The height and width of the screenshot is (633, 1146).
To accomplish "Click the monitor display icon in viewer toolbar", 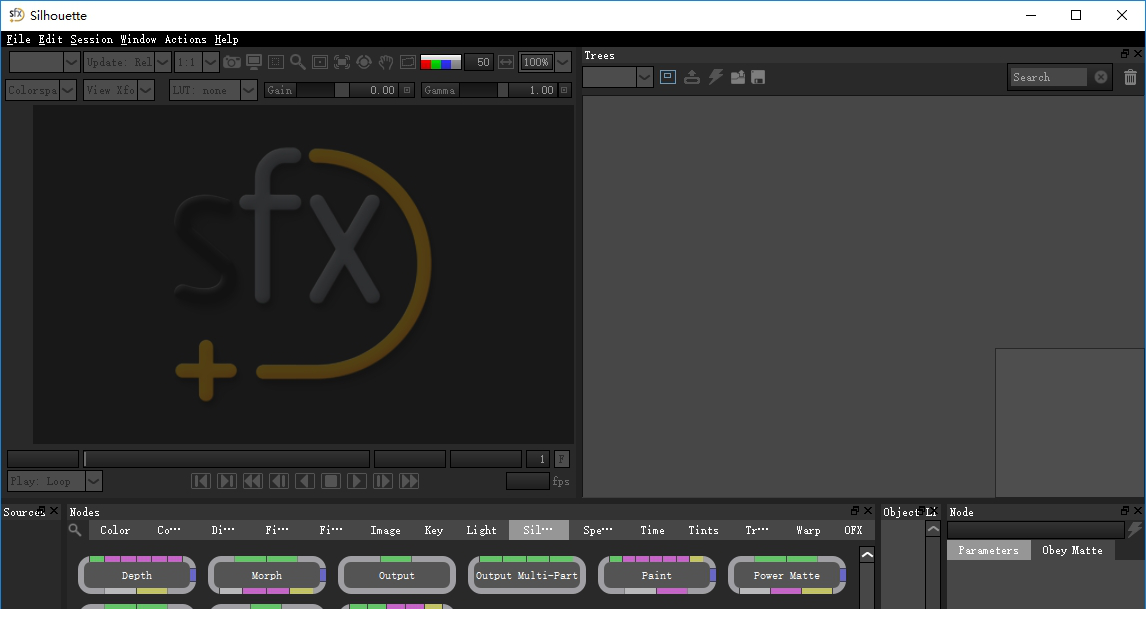I will (x=254, y=62).
